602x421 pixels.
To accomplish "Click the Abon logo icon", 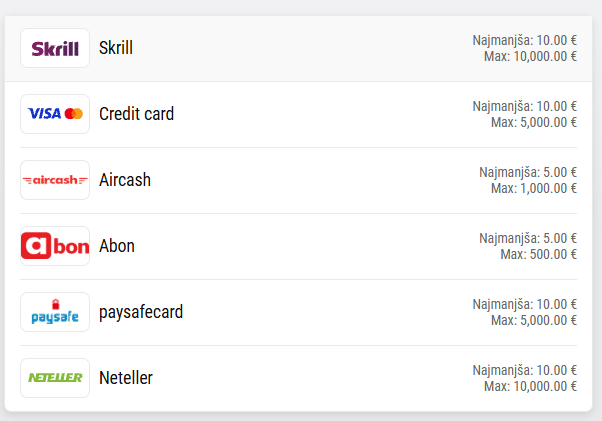I will 55,246.
